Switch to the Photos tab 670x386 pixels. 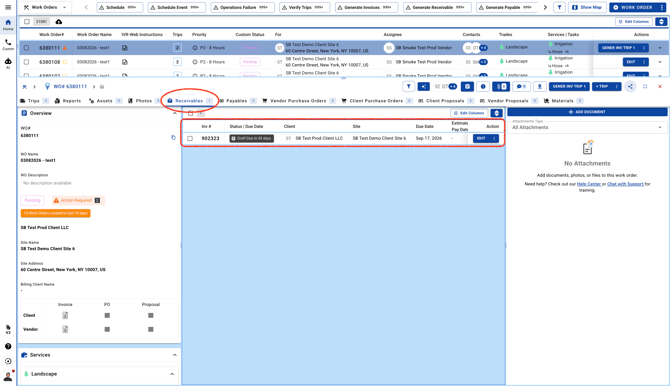(143, 101)
